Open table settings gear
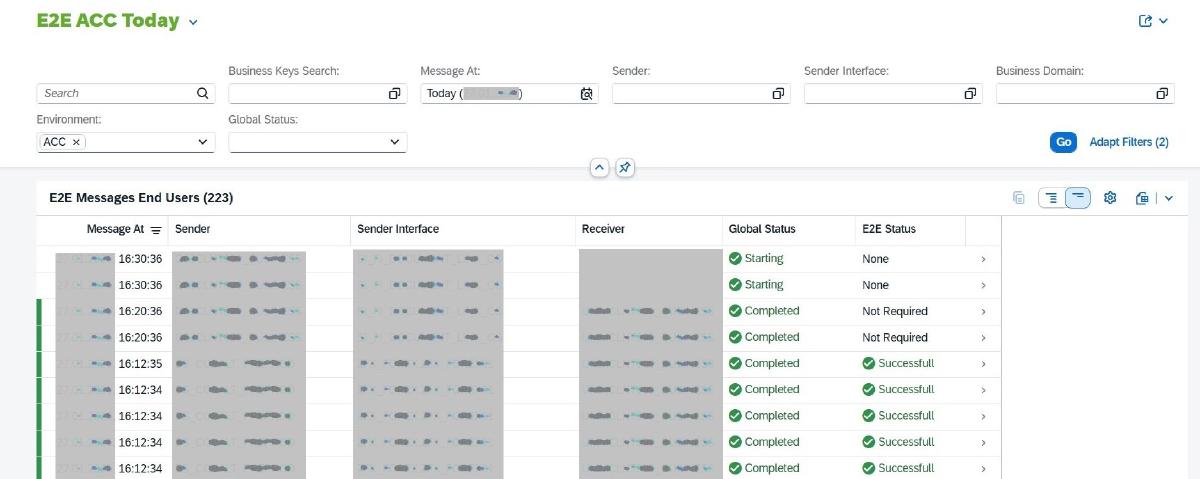This screenshot has width=1200, height=479. click(1110, 198)
